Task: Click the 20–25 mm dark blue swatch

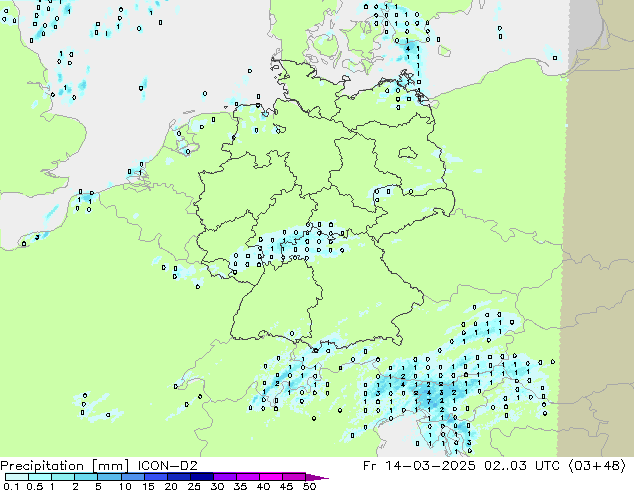Action: pyautogui.click(x=178, y=477)
